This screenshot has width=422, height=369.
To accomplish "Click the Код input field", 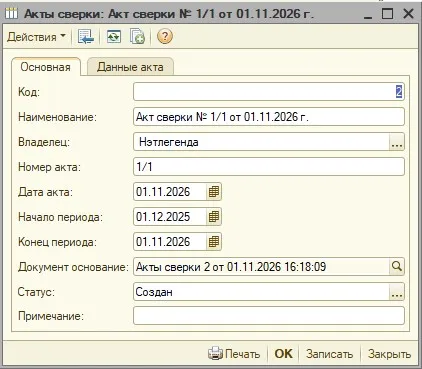I will (269, 92).
